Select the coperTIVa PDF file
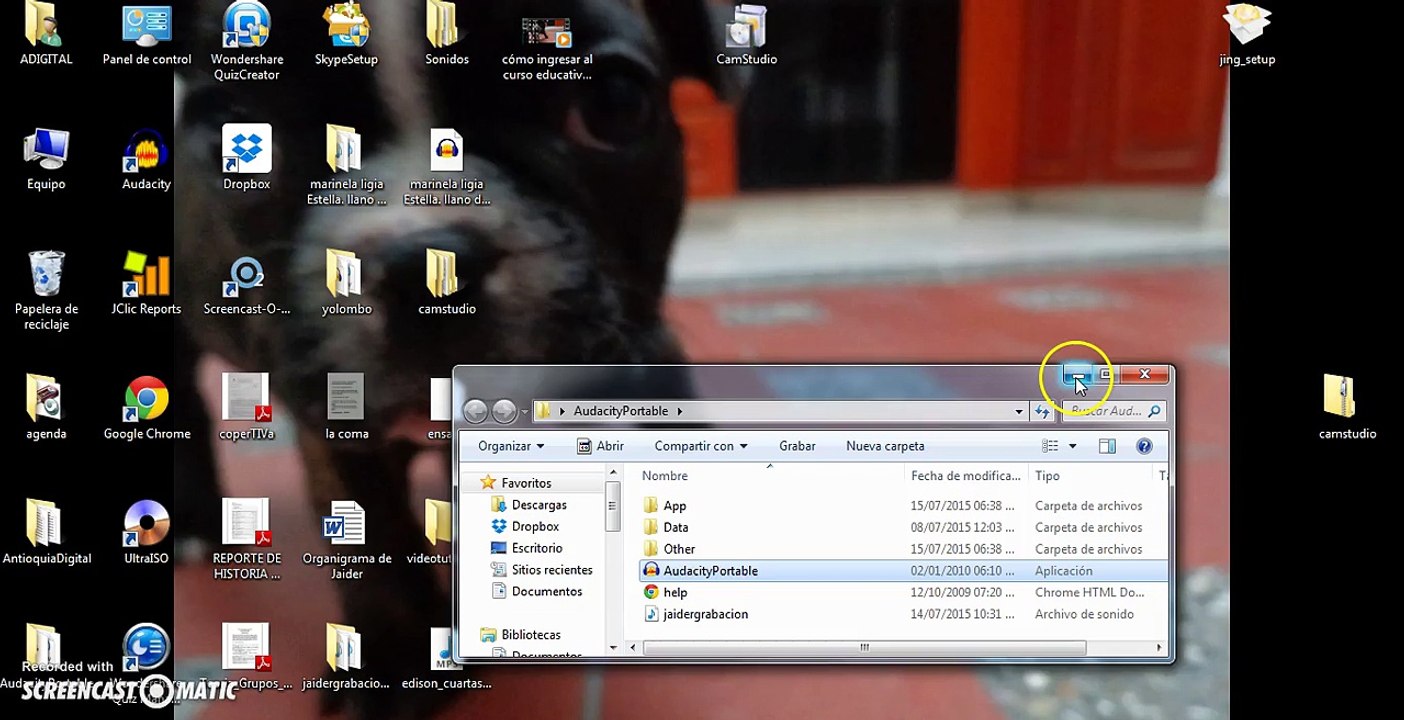The height and width of the screenshot is (720, 1404). click(x=246, y=408)
